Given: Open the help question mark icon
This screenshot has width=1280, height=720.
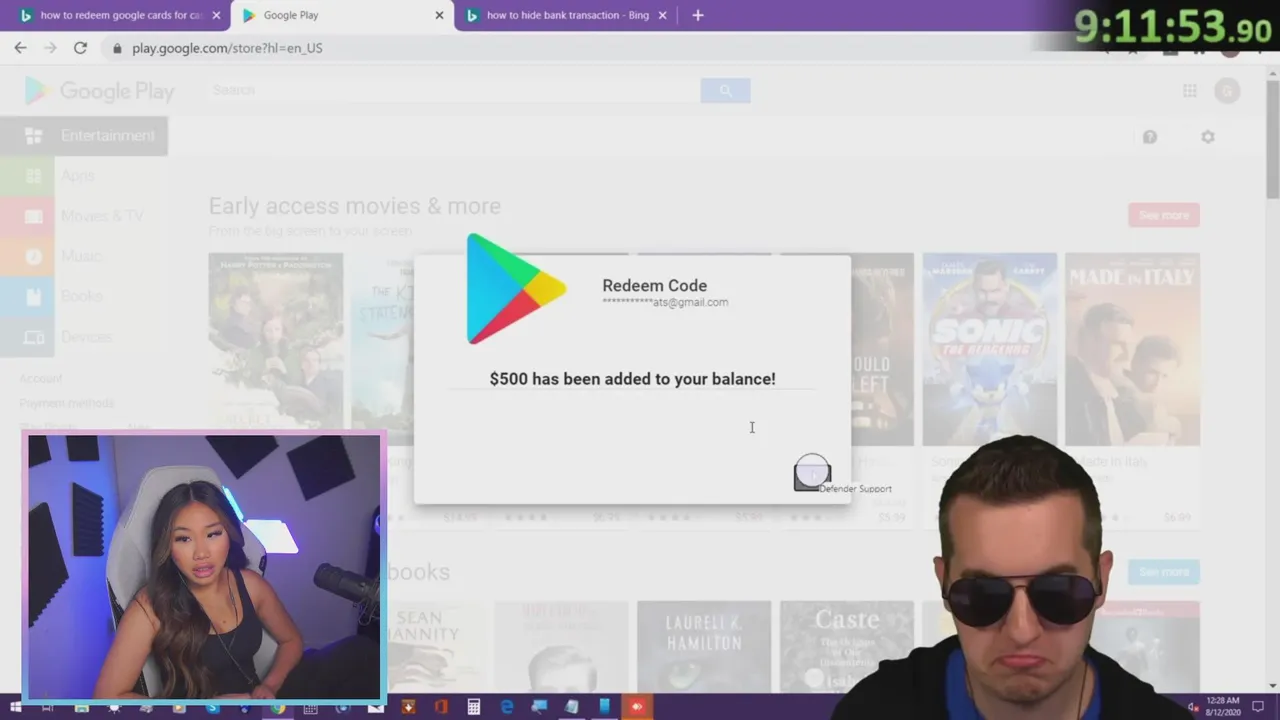Looking at the screenshot, I should [x=1150, y=137].
